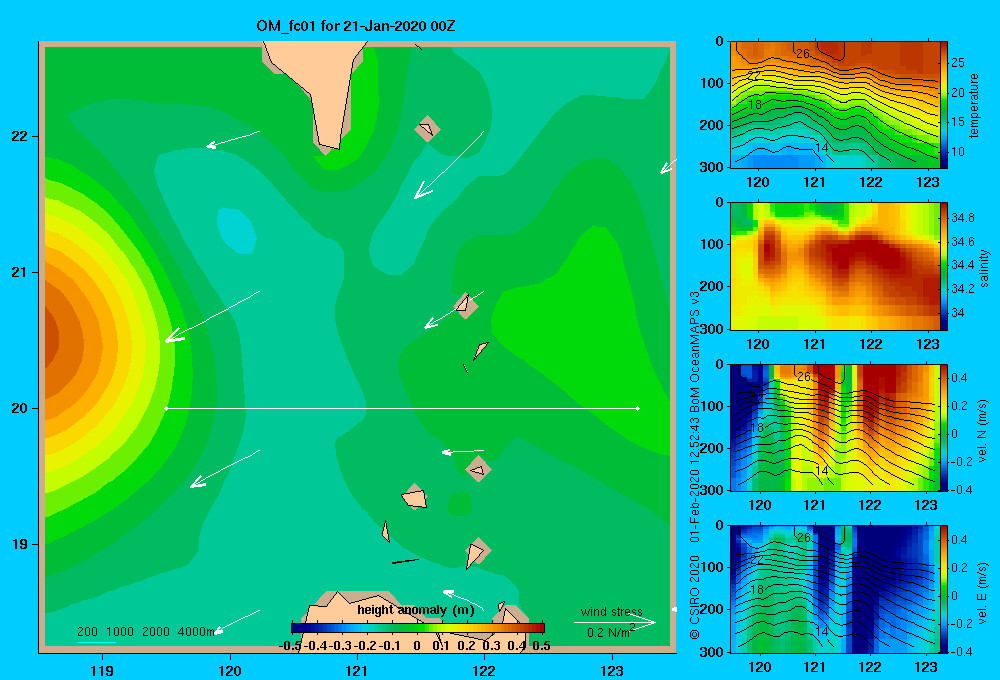Click the CSIRO 2020 copyright text

pyautogui.click(x=695, y=597)
